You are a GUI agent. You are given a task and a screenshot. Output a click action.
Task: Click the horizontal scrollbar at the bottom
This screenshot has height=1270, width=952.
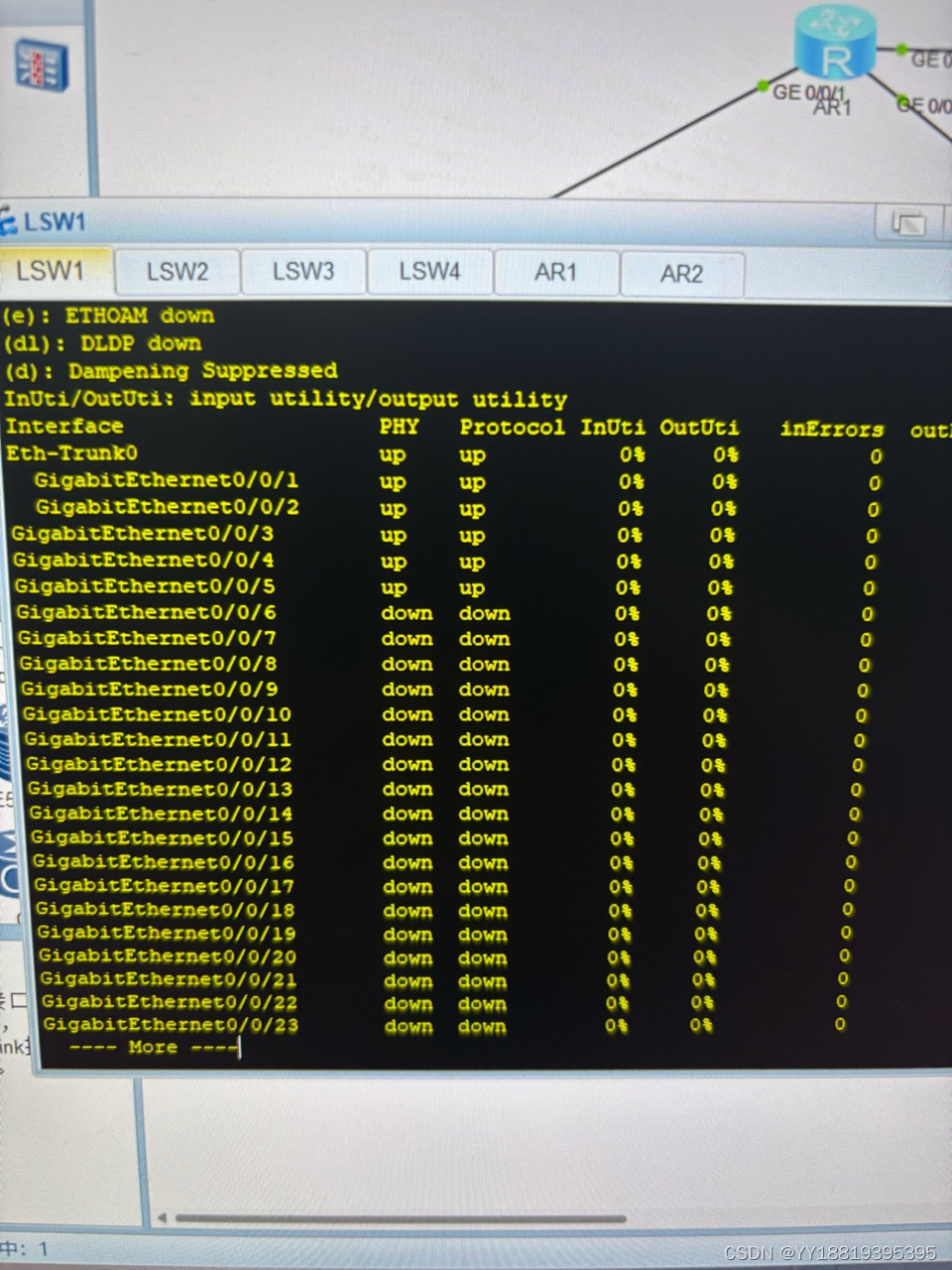(x=401, y=1218)
